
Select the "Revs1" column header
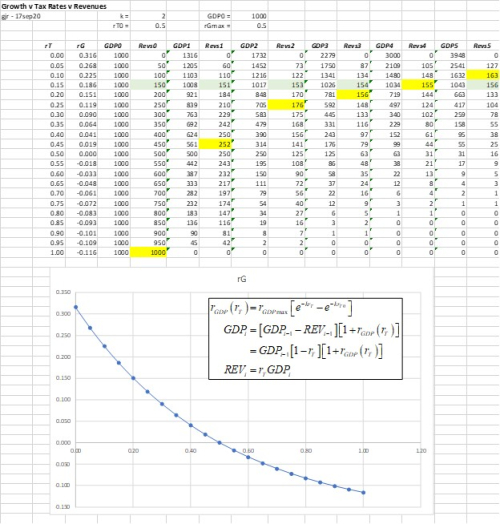[x=215, y=45]
